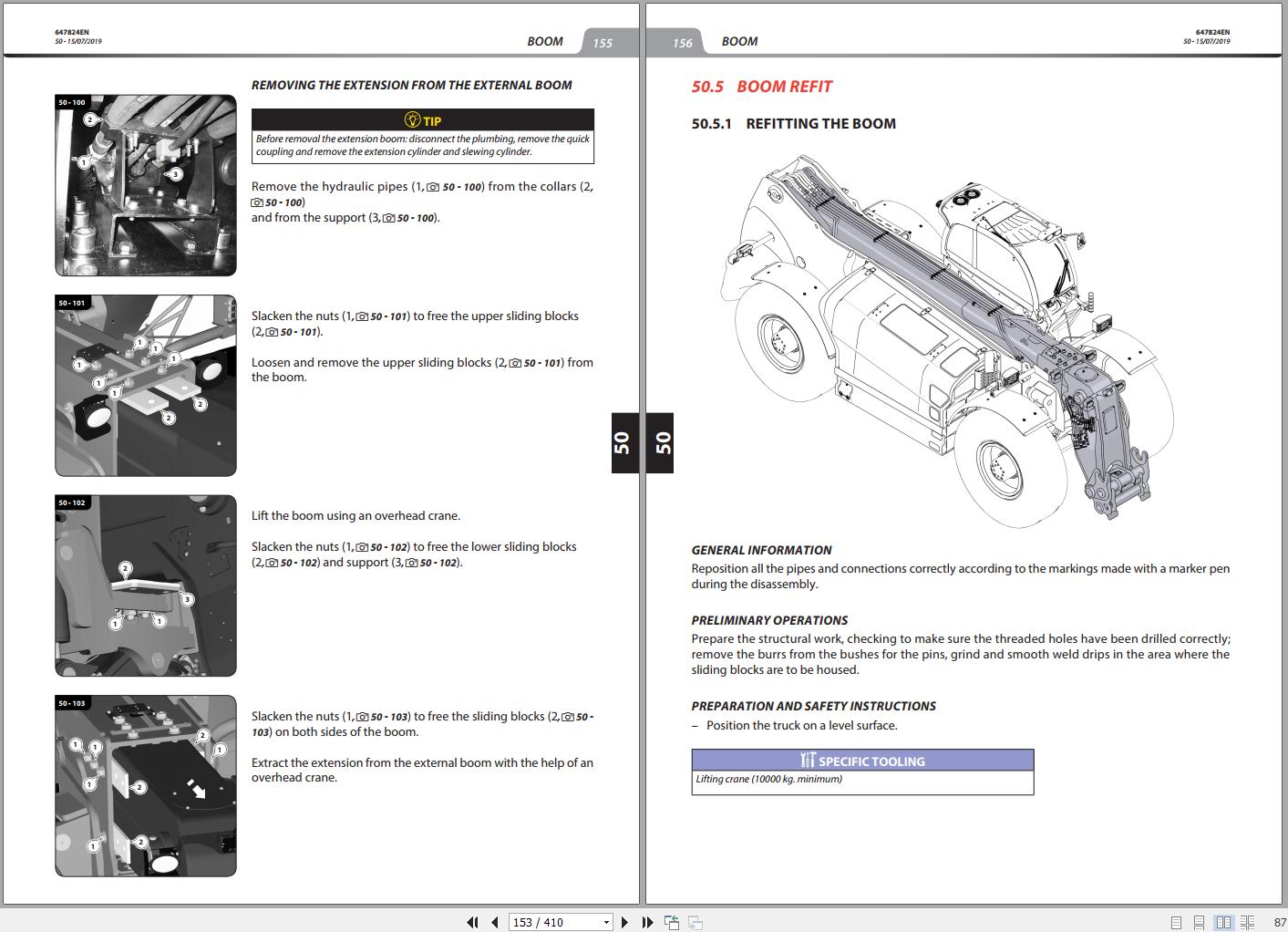Viewport: 1288px width, 932px height.
Task: Toggle two-page facing view layout
Action: click(x=1223, y=922)
